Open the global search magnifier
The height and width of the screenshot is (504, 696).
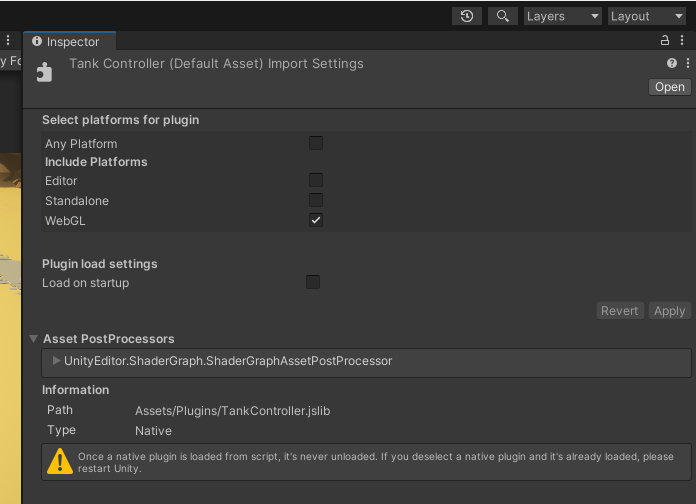click(502, 16)
